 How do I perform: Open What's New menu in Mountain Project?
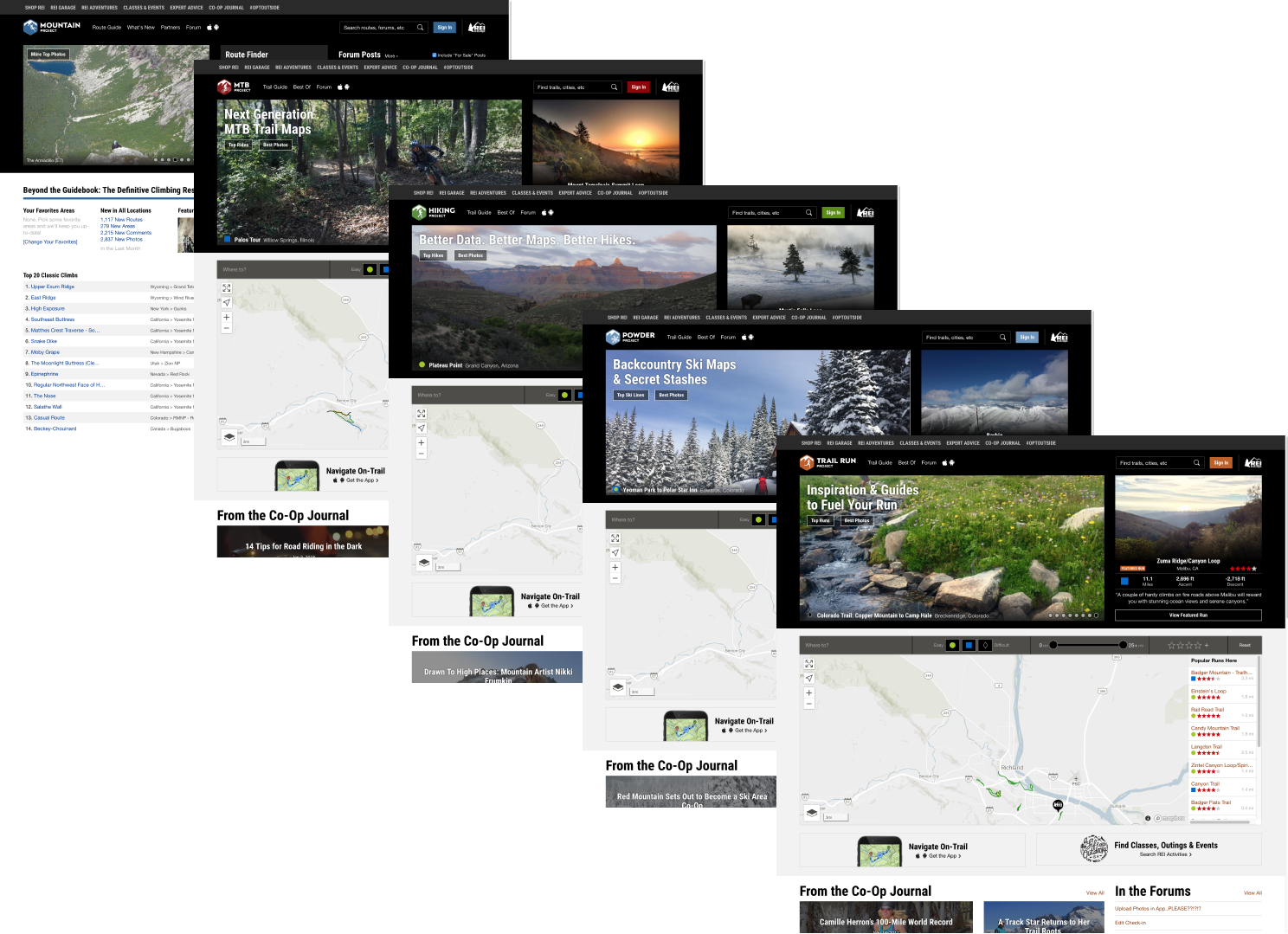coord(140,28)
